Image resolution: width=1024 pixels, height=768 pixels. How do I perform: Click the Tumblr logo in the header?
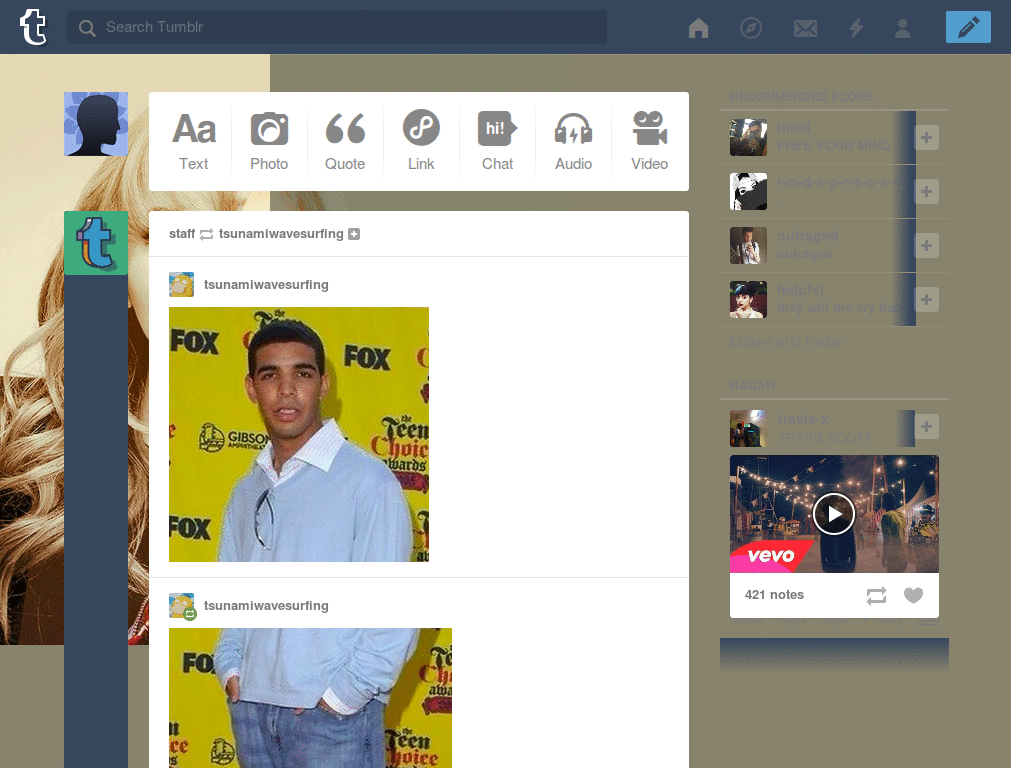33,27
